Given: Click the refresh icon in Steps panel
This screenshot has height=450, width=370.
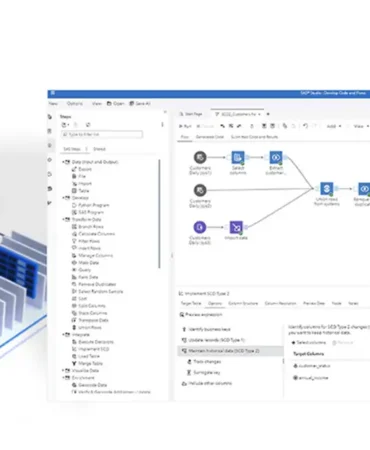Looking at the screenshot, I should point(88,125).
